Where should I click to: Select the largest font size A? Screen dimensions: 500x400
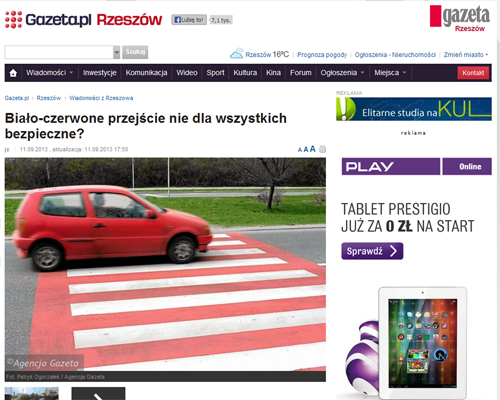(x=312, y=149)
